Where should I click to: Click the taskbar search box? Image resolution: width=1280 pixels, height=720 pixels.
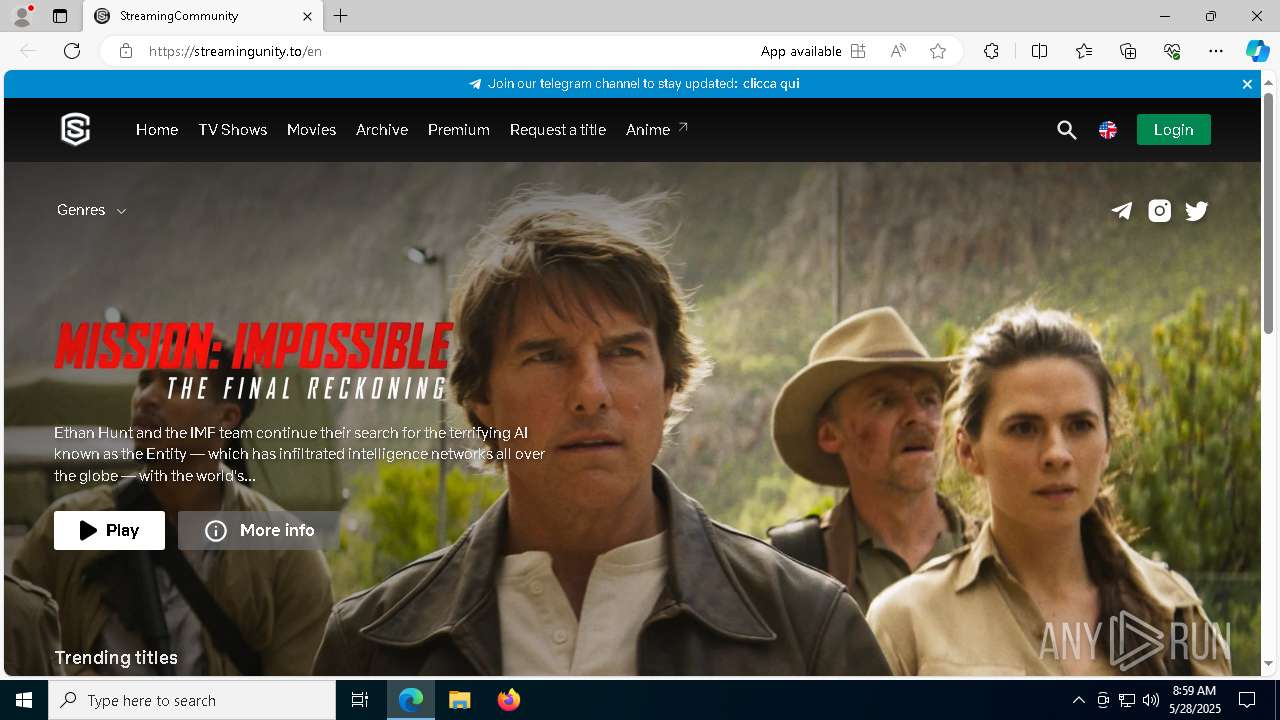192,700
